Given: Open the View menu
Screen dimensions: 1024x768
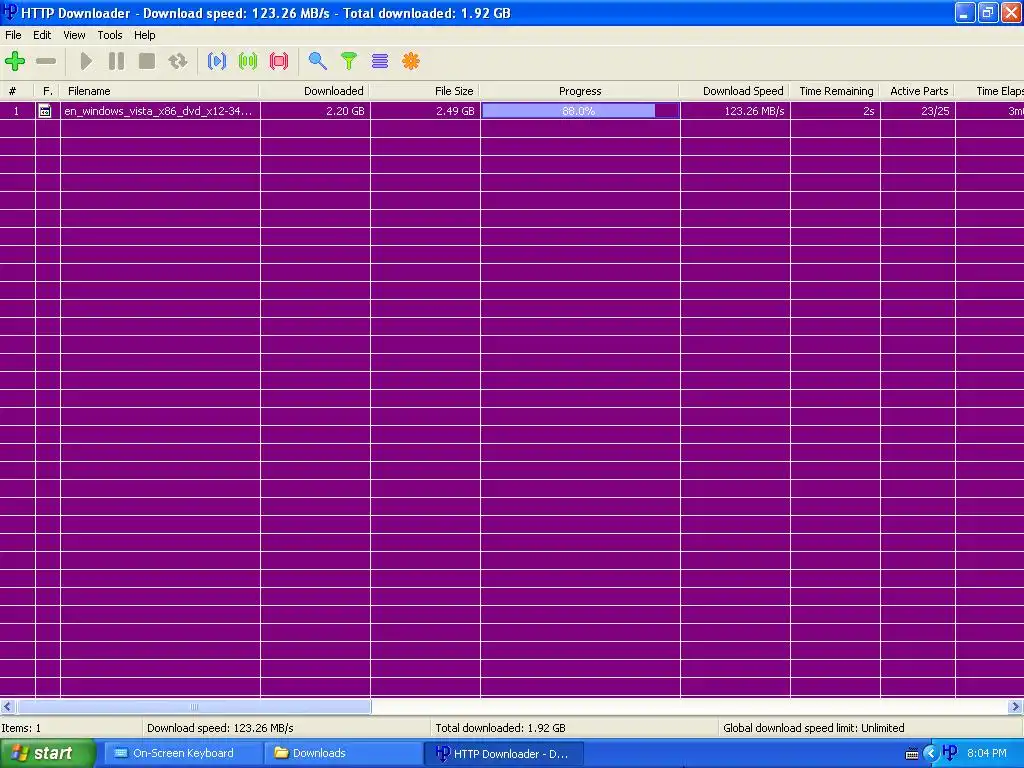Looking at the screenshot, I should 74,35.
